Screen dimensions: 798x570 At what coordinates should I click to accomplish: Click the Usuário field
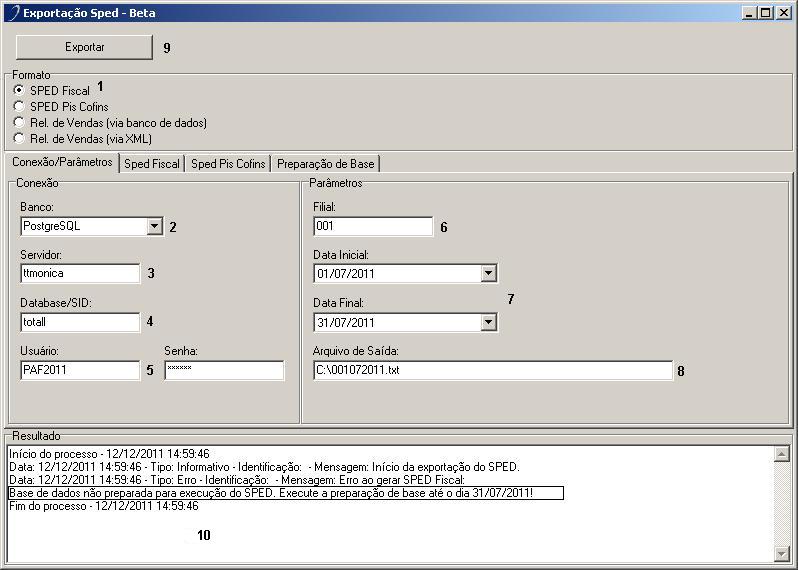tap(79, 371)
